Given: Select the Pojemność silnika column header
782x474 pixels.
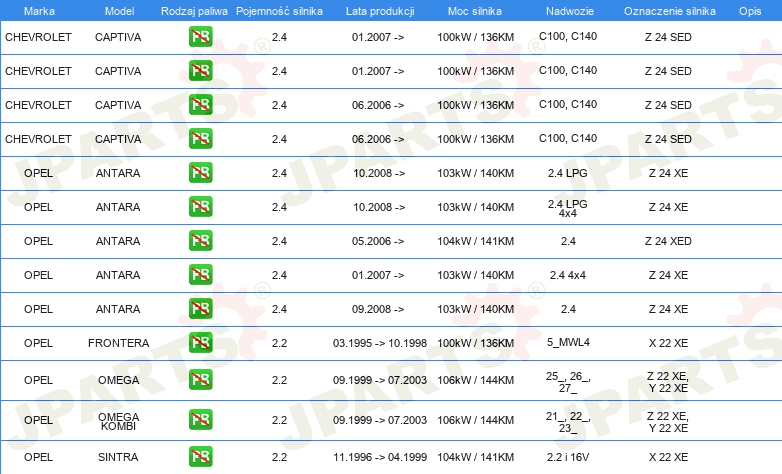Looking at the screenshot, I should point(279,11).
